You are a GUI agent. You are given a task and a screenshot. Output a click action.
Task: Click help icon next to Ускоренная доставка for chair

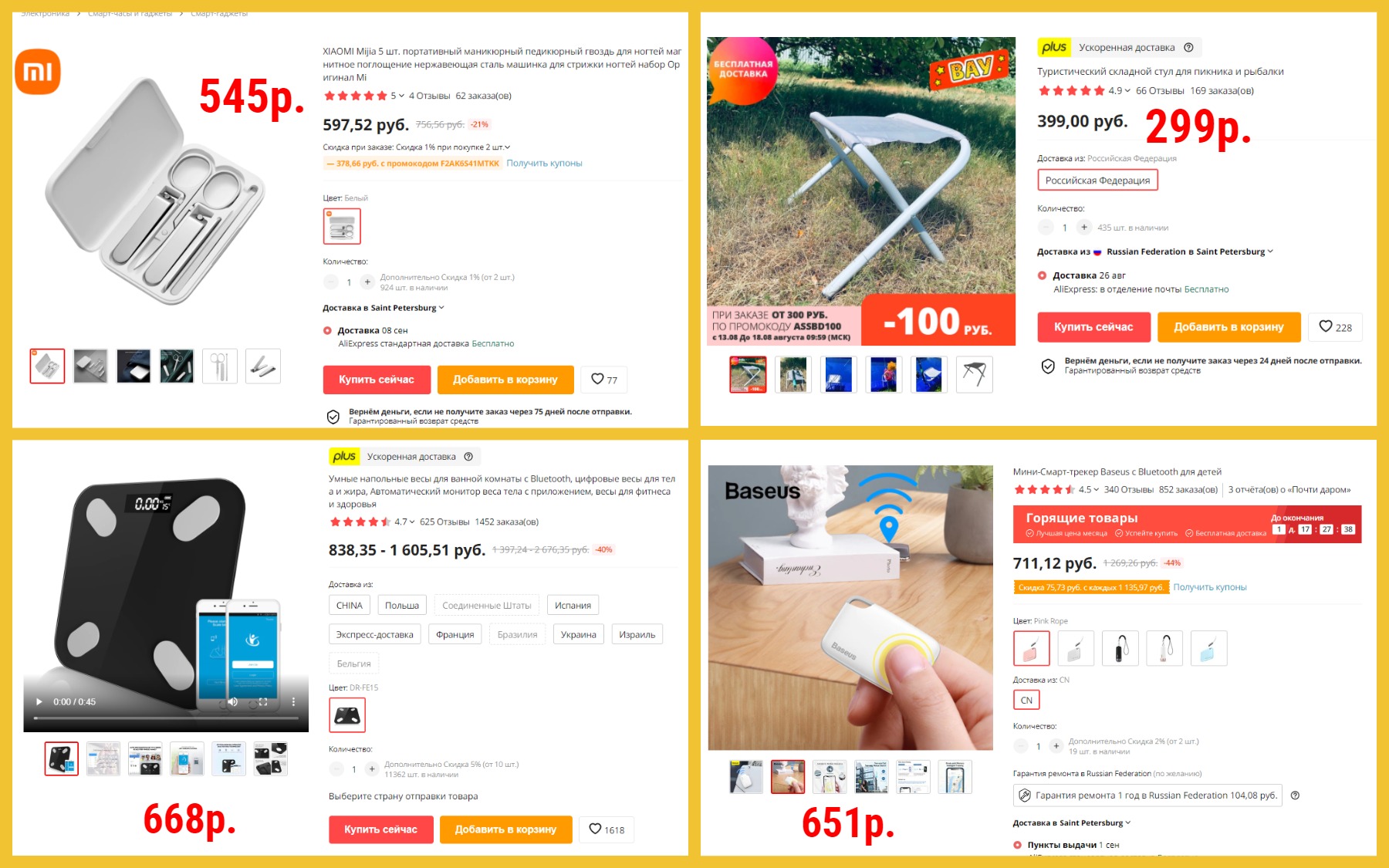point(1188,47)
